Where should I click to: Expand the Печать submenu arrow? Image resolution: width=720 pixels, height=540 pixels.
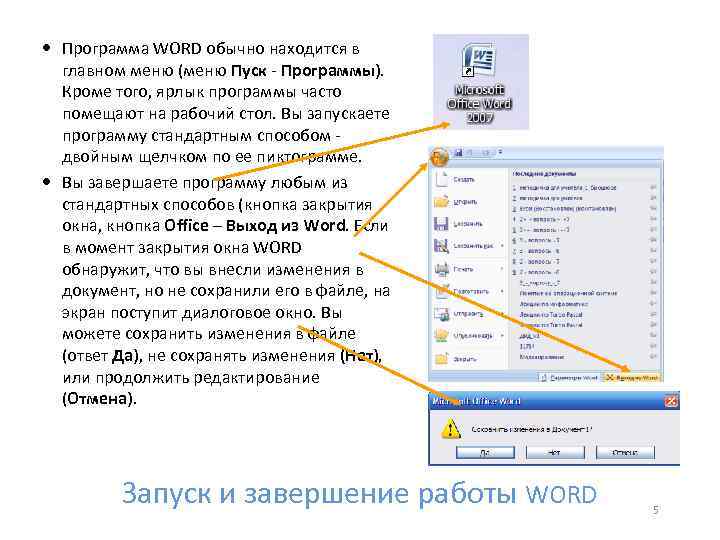tap(502, 269)
